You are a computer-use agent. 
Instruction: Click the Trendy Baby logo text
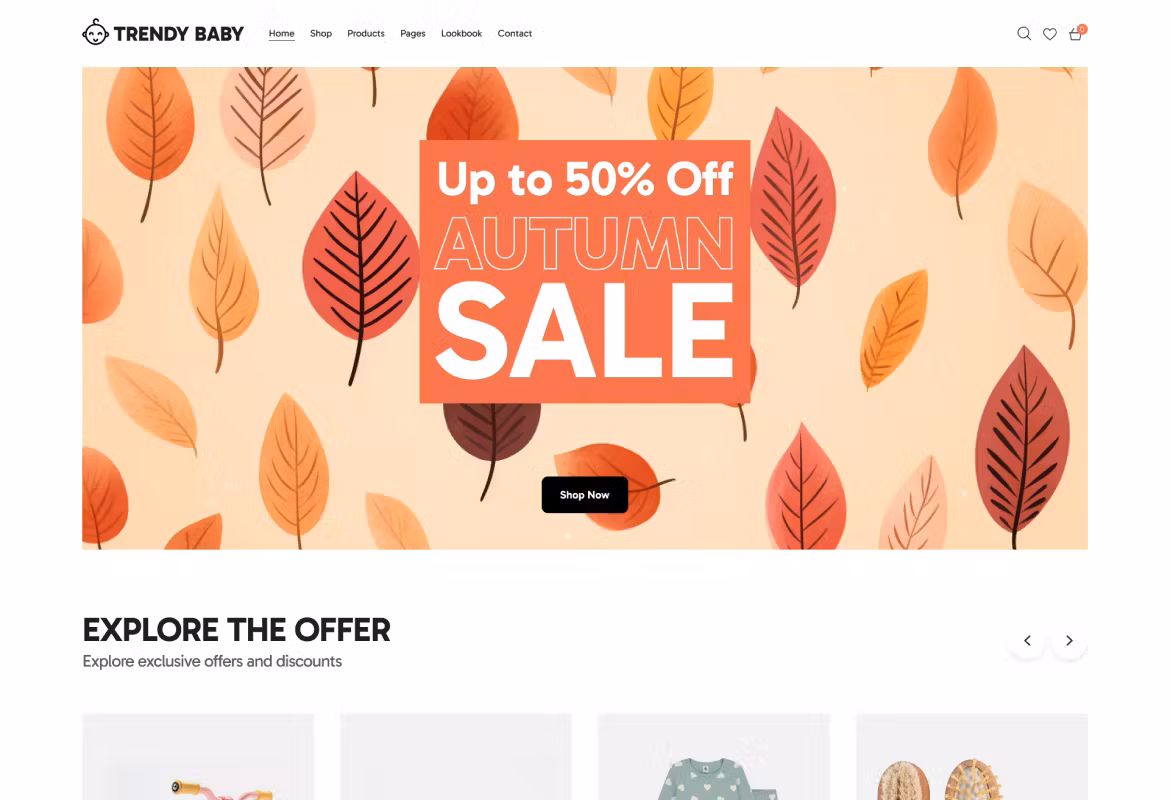pos(178,34)
